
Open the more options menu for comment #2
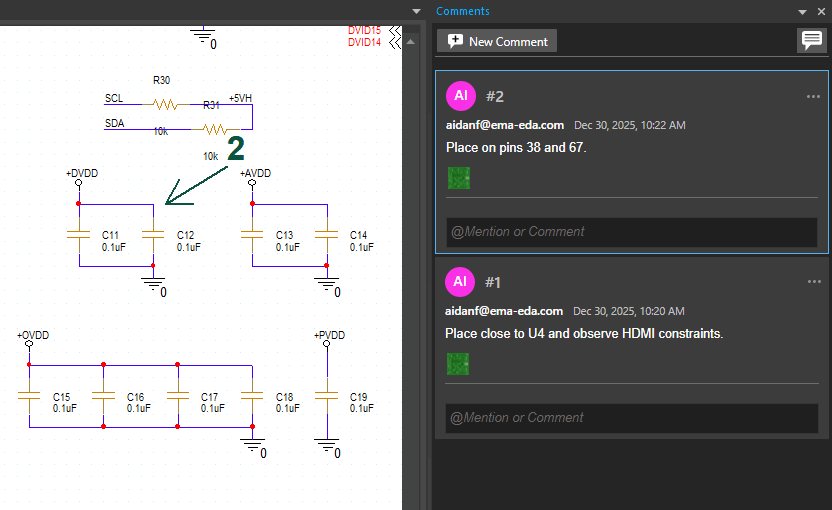pyautogui.click(x=813, y=96)
